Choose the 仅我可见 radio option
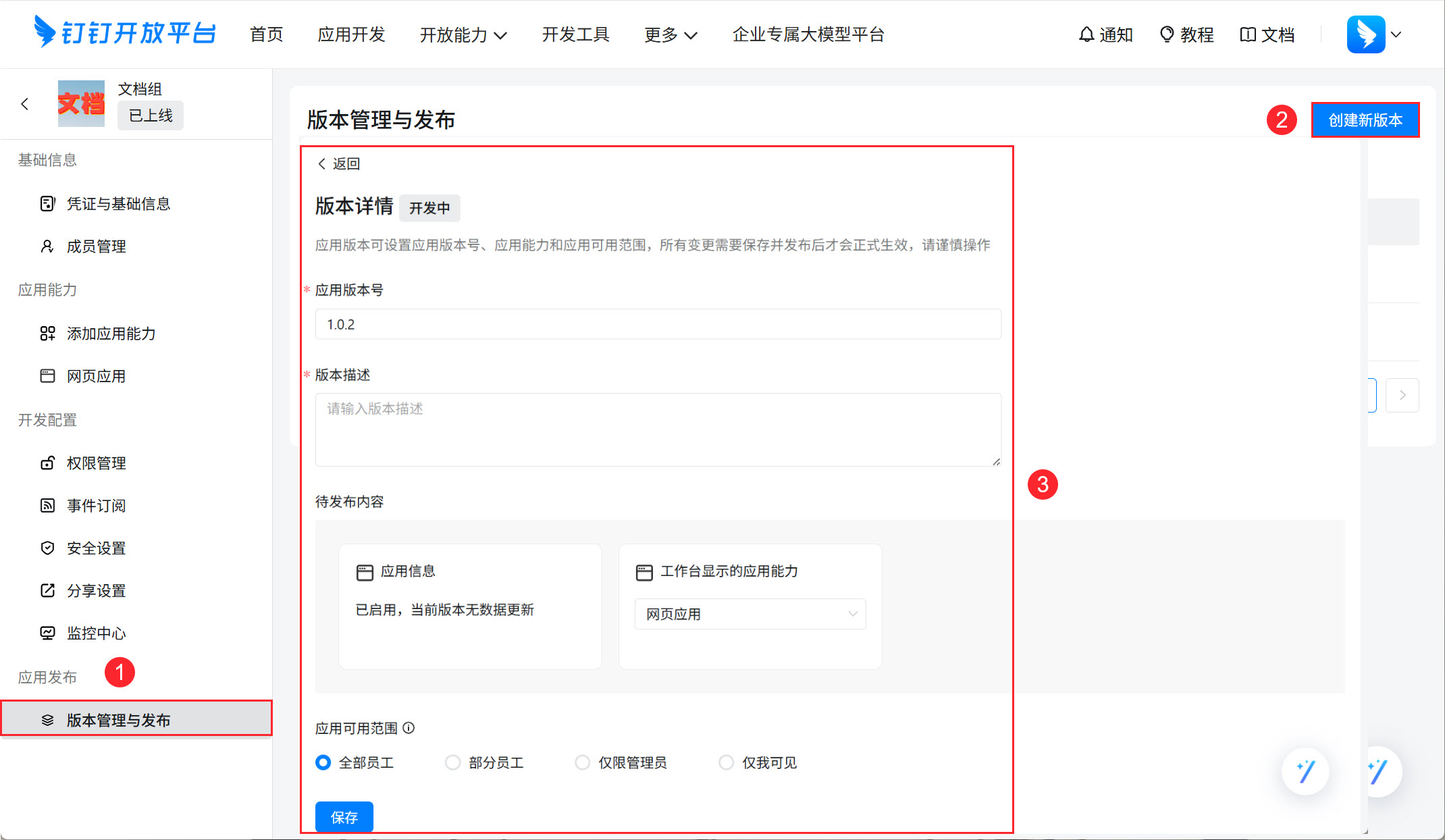Viewport: 1445px width, 840px height. [x=726, y=762]
